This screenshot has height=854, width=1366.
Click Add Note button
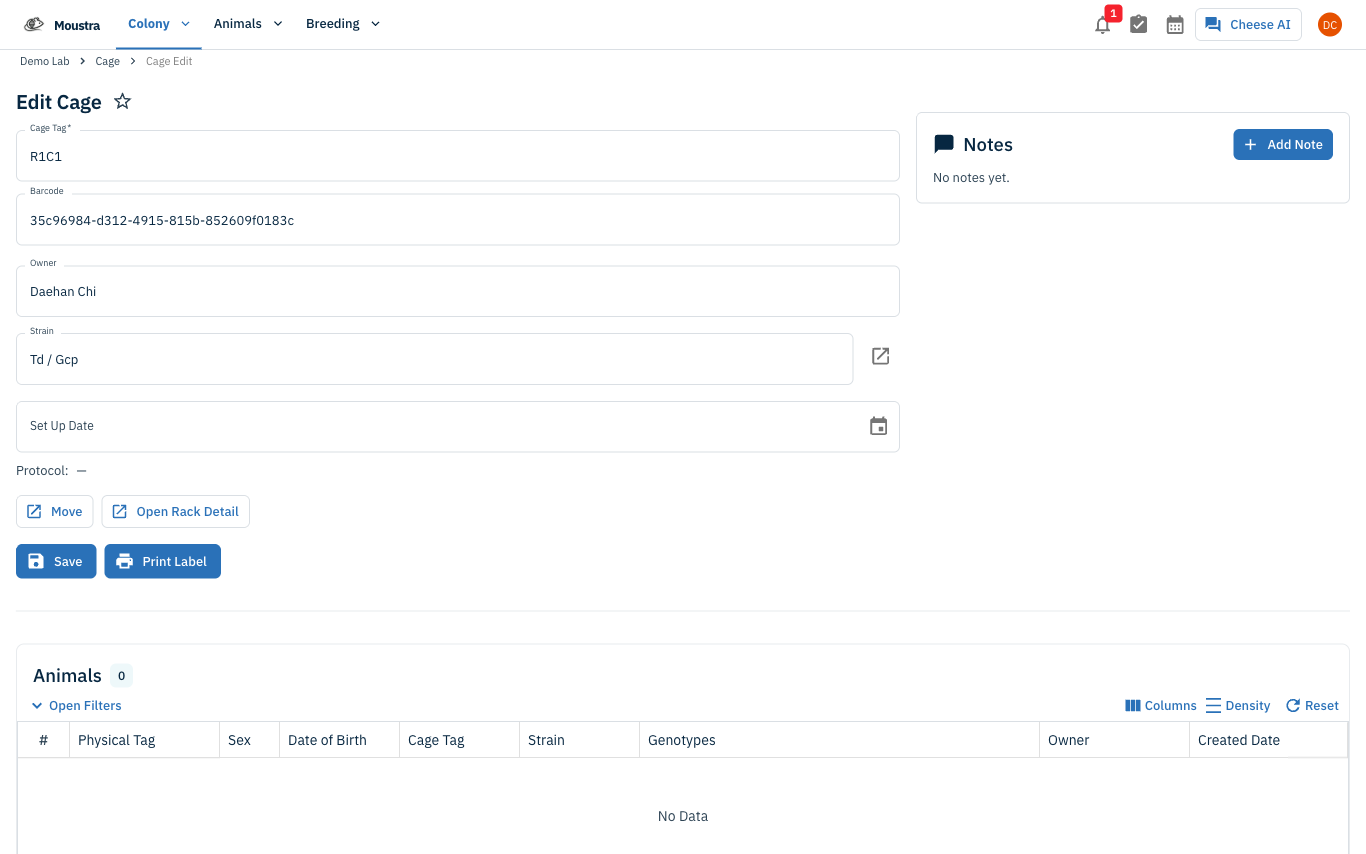coord(1282,144)
